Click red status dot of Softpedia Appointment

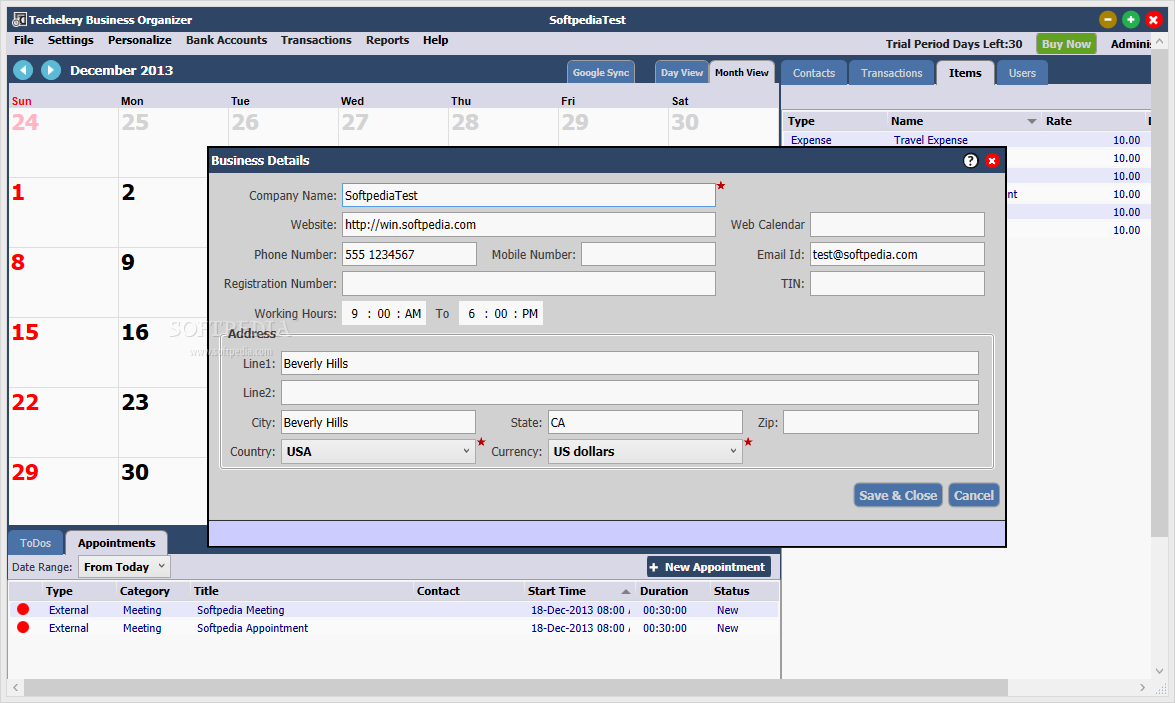23,627
